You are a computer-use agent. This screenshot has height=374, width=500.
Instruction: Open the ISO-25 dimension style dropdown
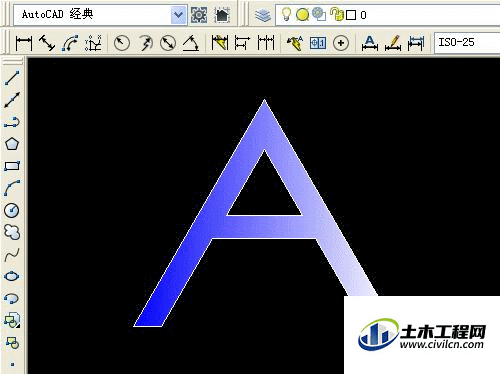coord(467,43)
